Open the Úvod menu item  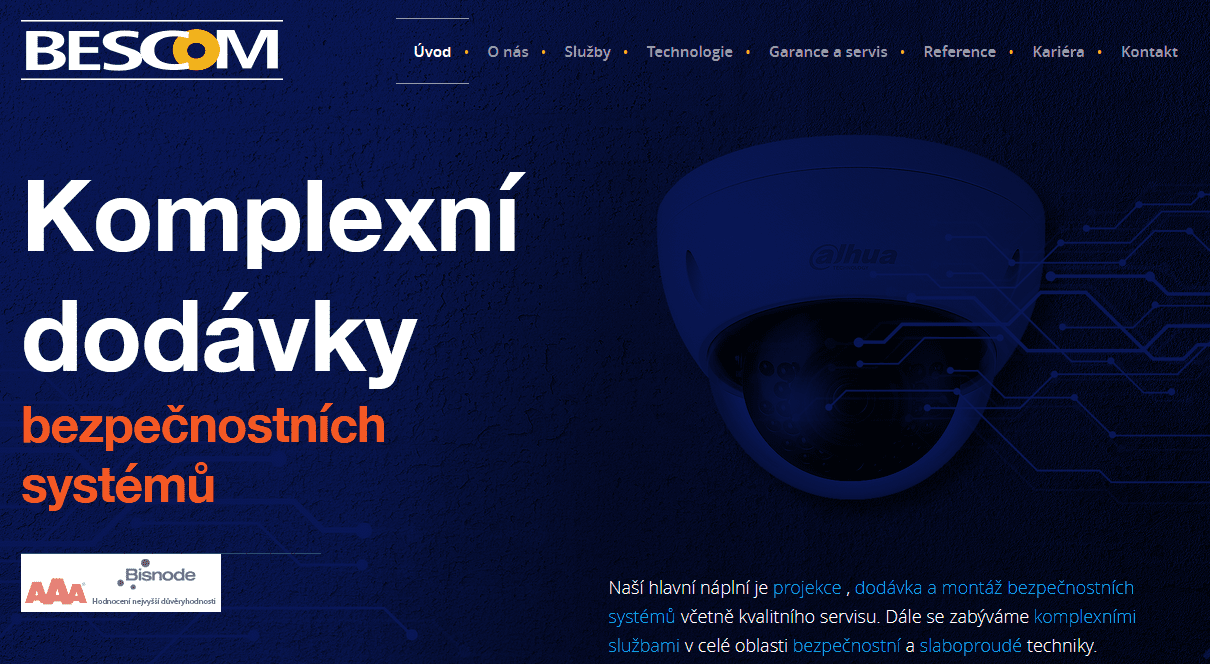[432, 52]
